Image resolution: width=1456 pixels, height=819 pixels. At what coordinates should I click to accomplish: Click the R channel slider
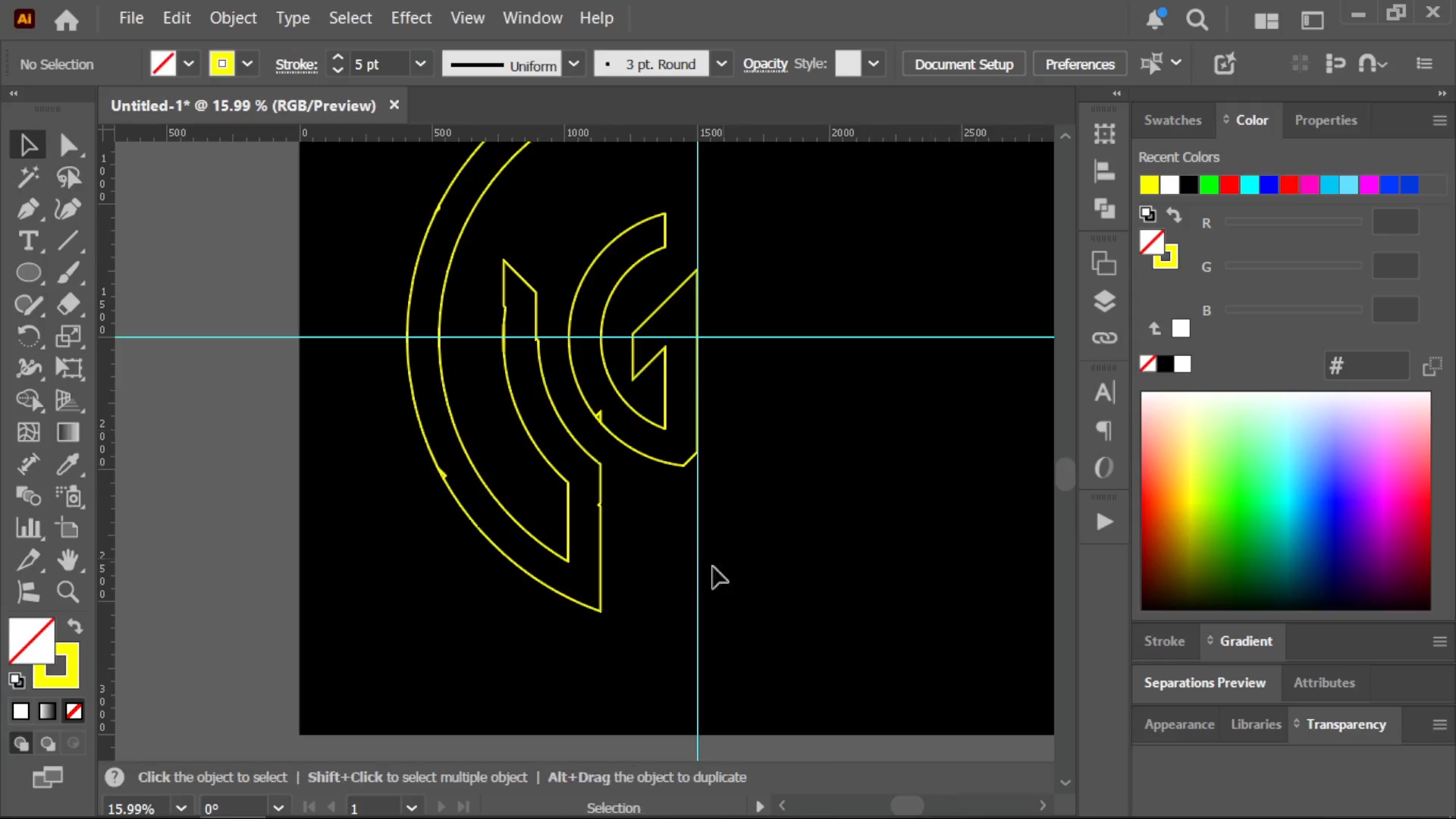[1293, 222]
